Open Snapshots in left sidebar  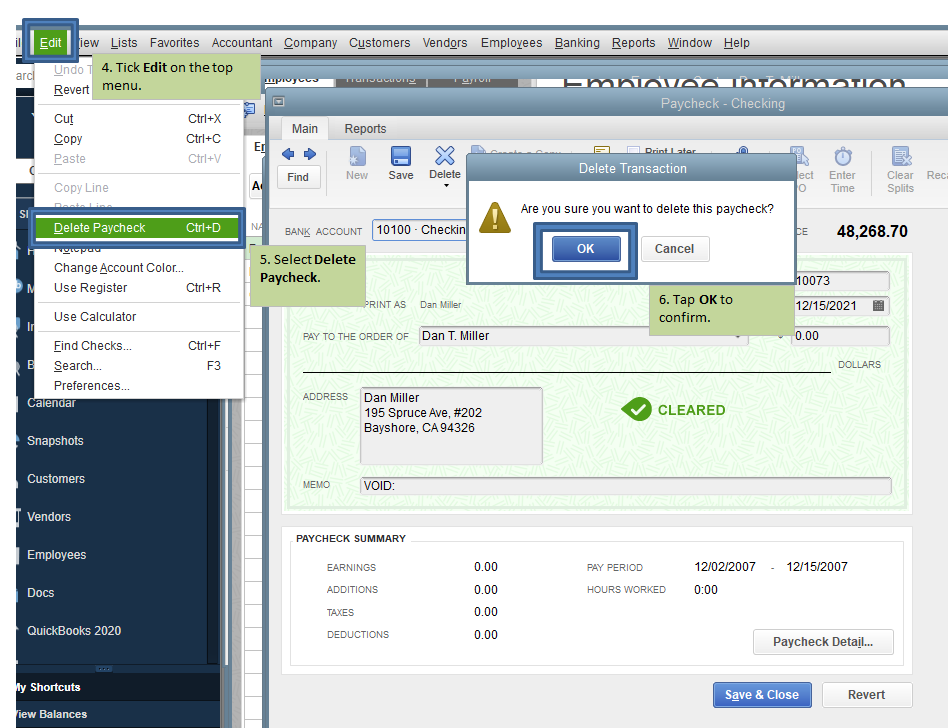[x=55, y=441]
